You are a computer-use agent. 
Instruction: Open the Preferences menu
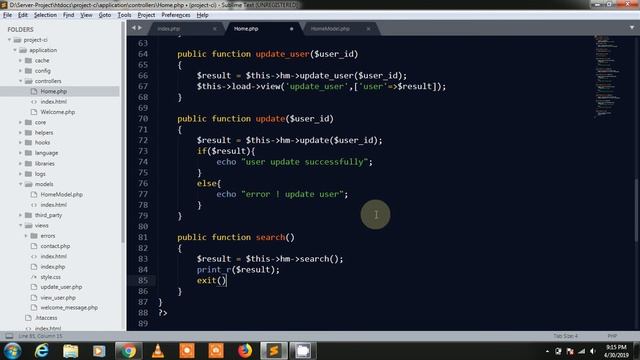(176, 15)
